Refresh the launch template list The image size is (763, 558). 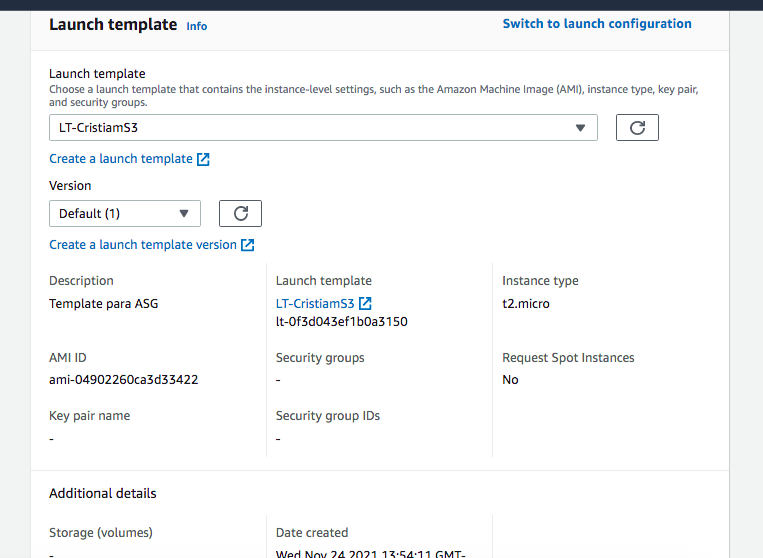pos(637,128)
